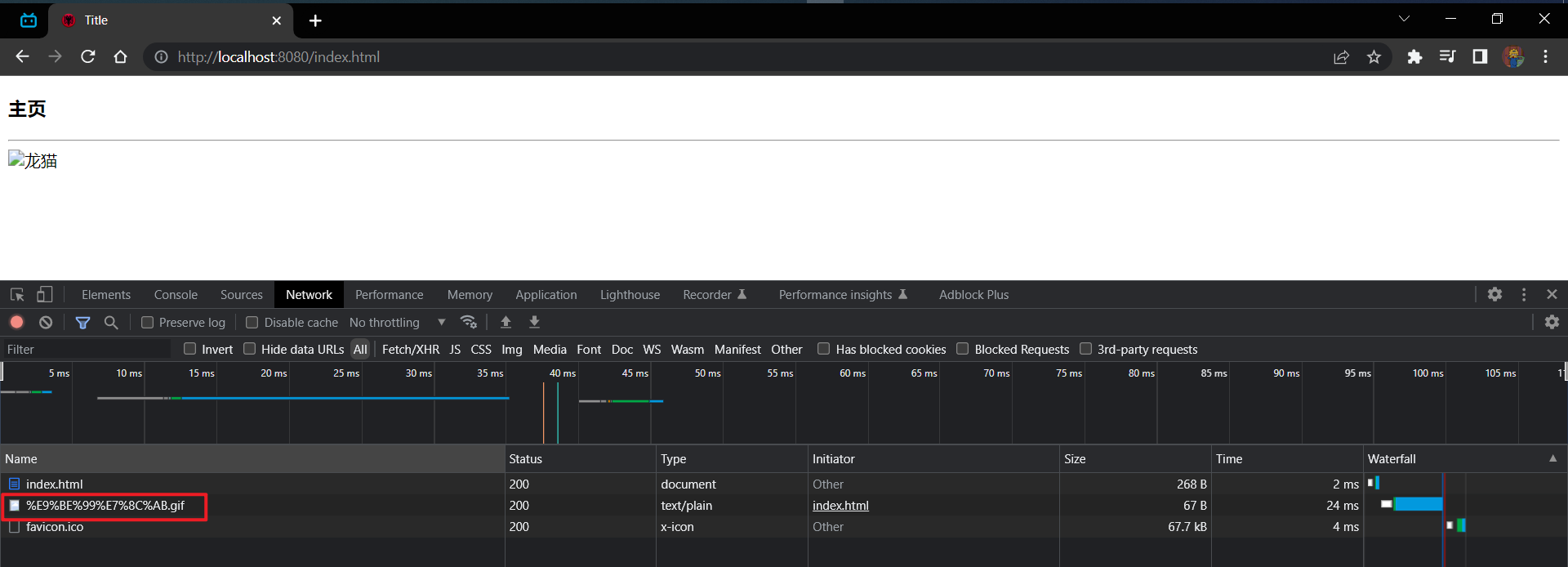Sort requests by Size column header

tap(1135, 458)
